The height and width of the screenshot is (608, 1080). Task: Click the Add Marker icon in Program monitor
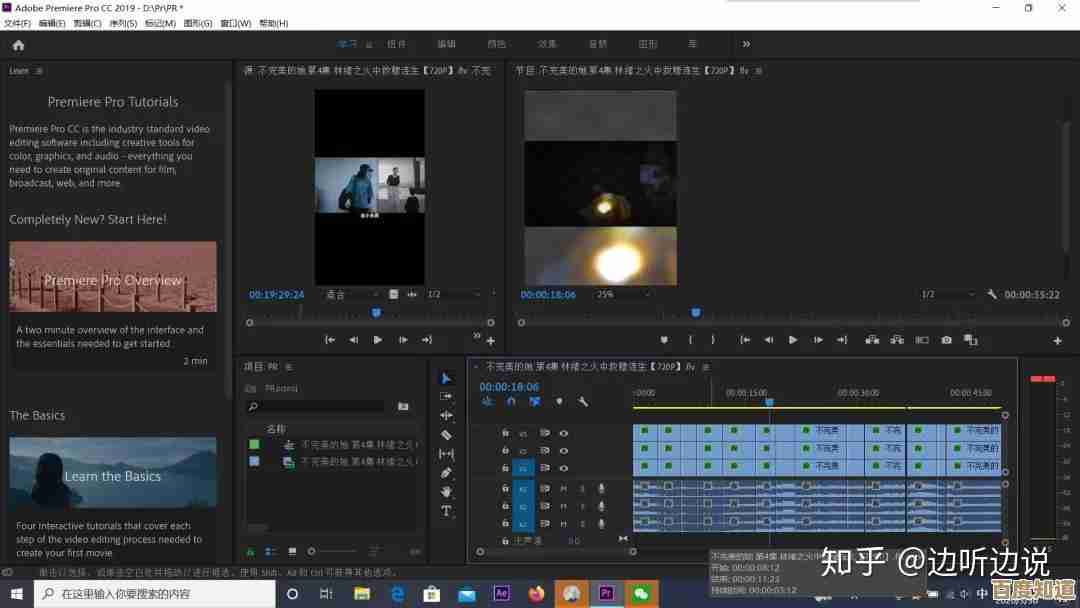click(665, 340)
